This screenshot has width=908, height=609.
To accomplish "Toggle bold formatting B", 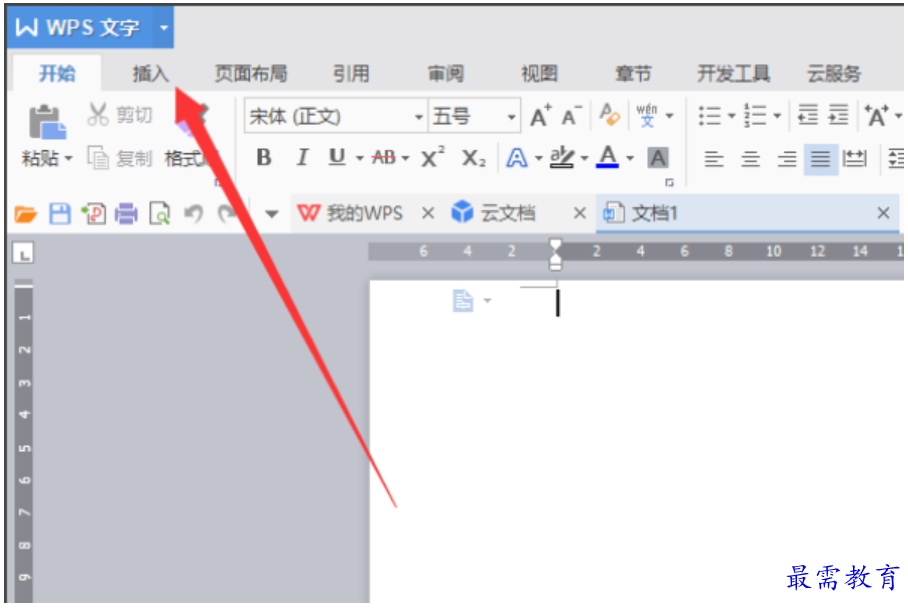I will click(x=264, y=157).
